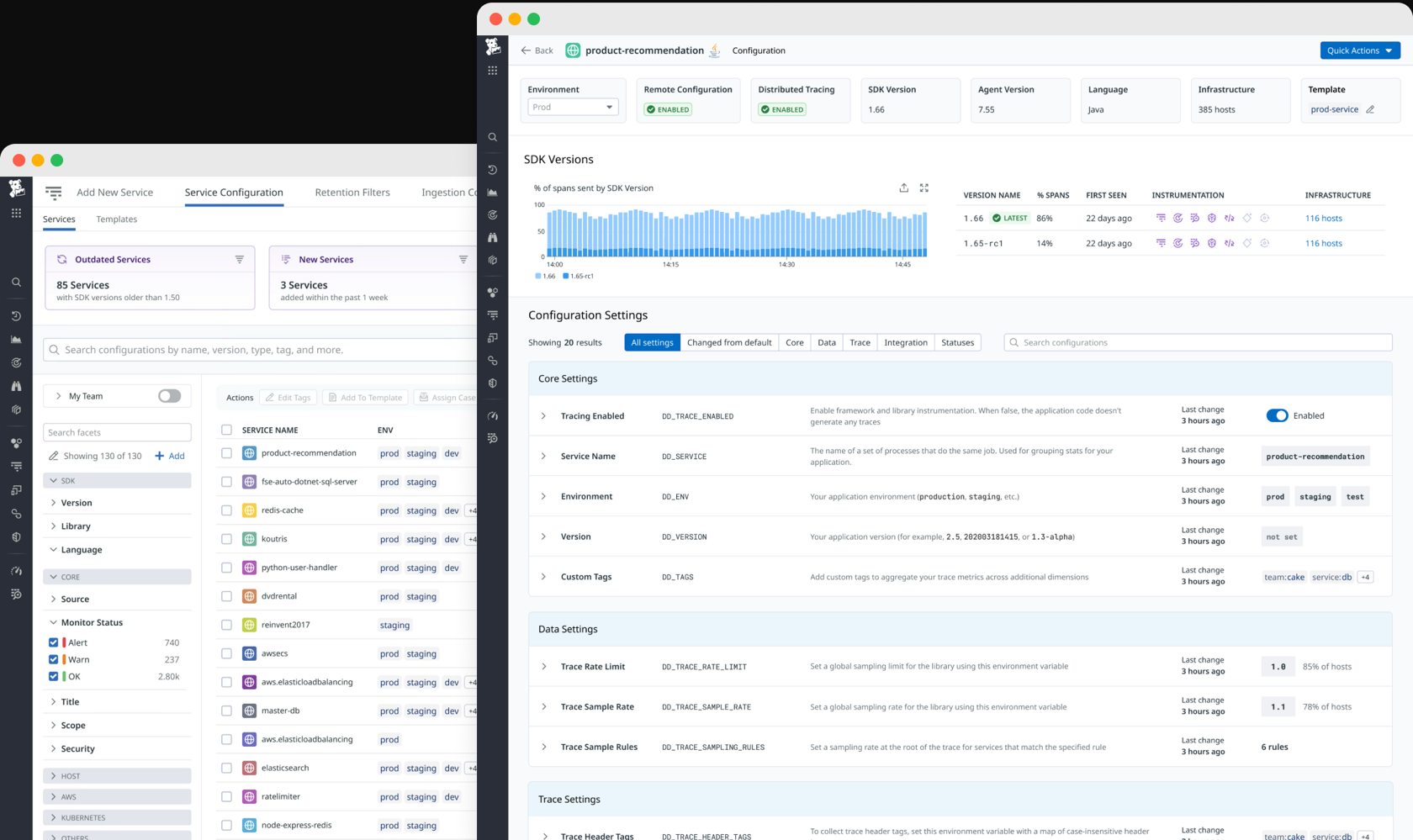
Task: Open the Environment Prod dropdown
Action: (x=573, y=107)
